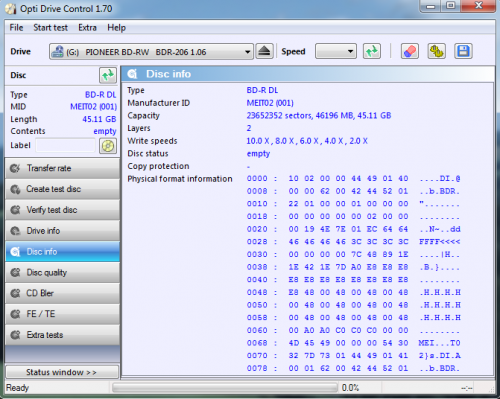Select Disc info page

[63, 252]
